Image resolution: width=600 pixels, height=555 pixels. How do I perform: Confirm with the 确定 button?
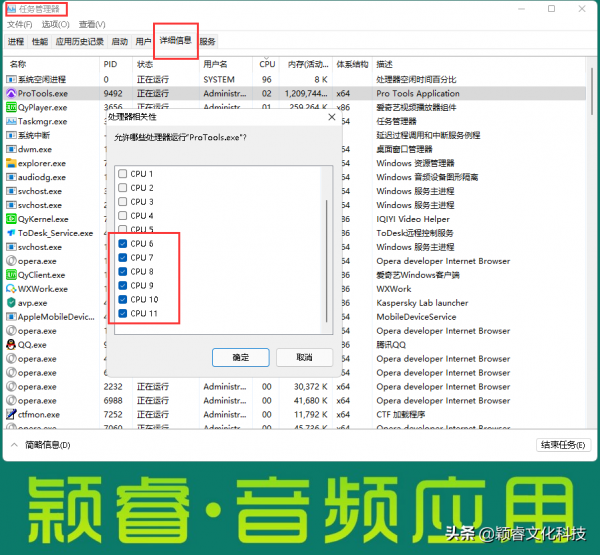(x=241, y=357)
